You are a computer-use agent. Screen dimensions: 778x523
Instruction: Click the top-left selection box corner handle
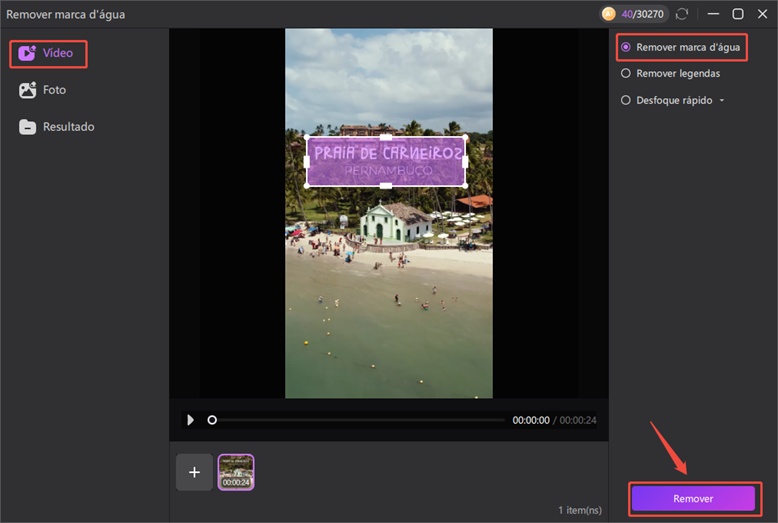pyautogui.click(x=307, y=138)
